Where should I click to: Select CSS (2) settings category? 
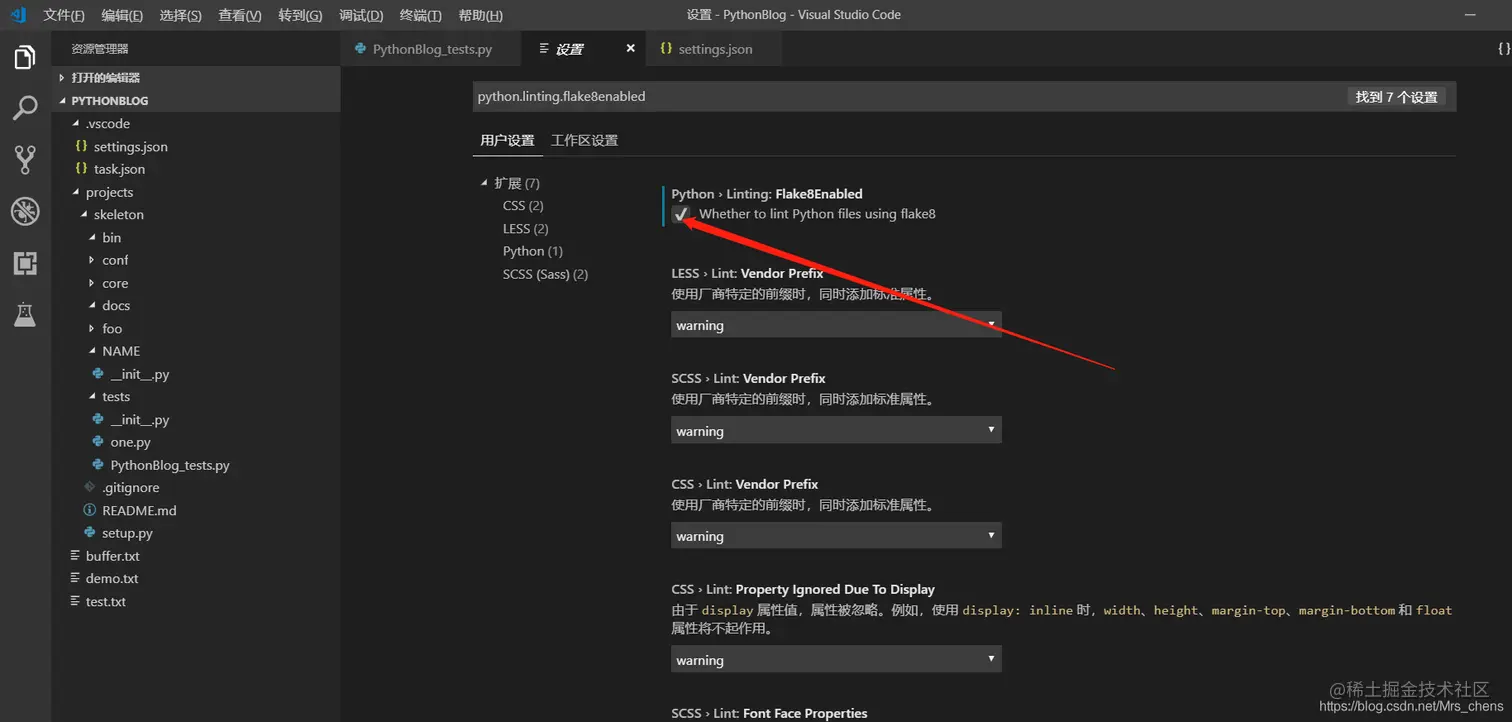pyautogui.click(x=523, y=205)
